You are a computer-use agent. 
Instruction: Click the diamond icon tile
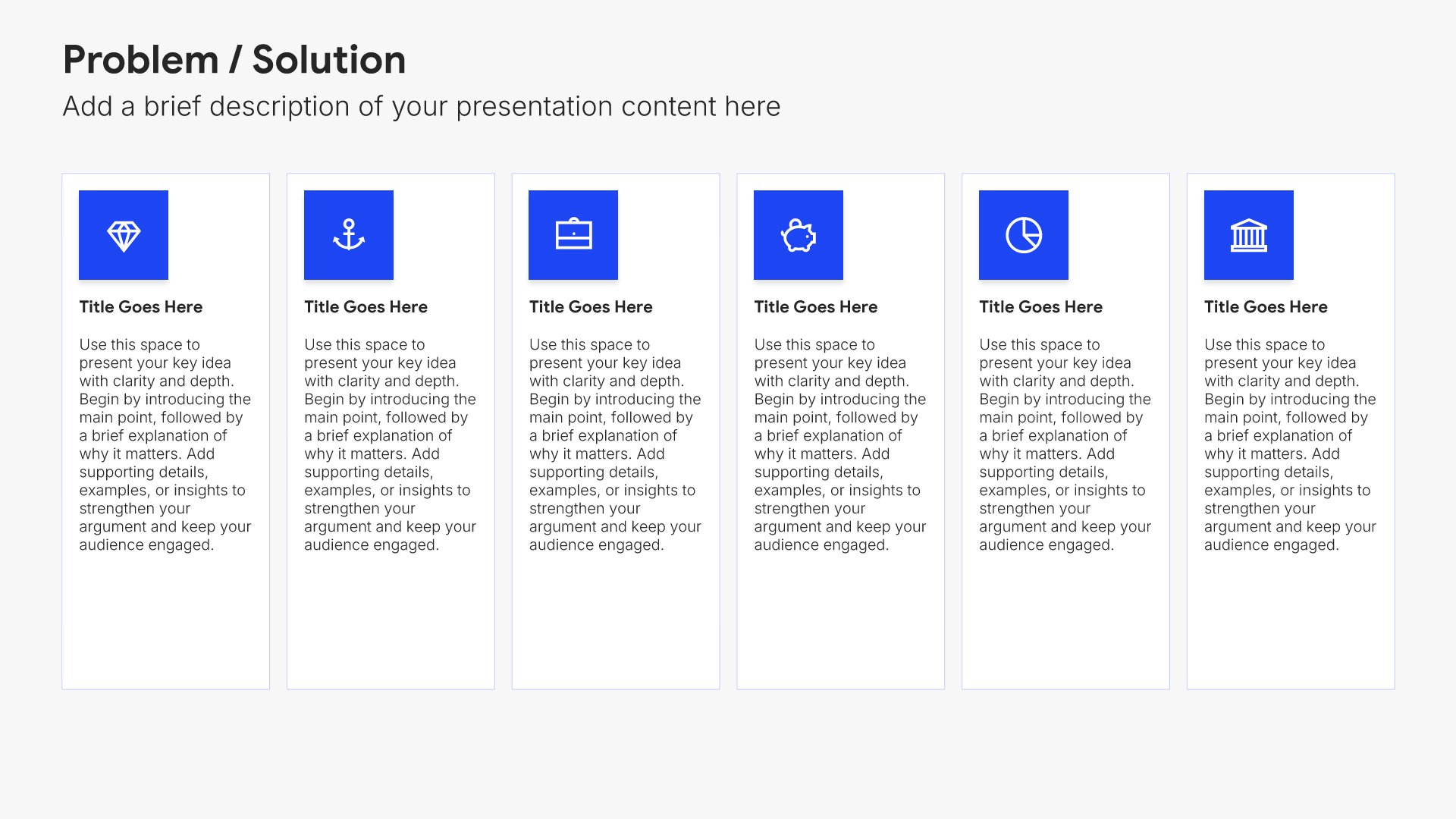click(124, 235)
